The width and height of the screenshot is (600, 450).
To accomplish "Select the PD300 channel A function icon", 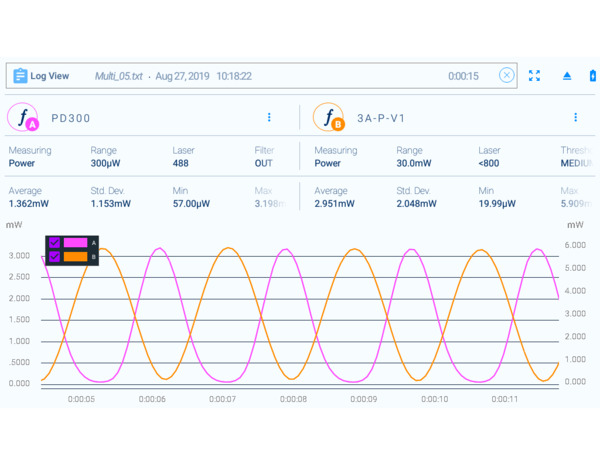I will pyautogui.click(x=23, y=118).
